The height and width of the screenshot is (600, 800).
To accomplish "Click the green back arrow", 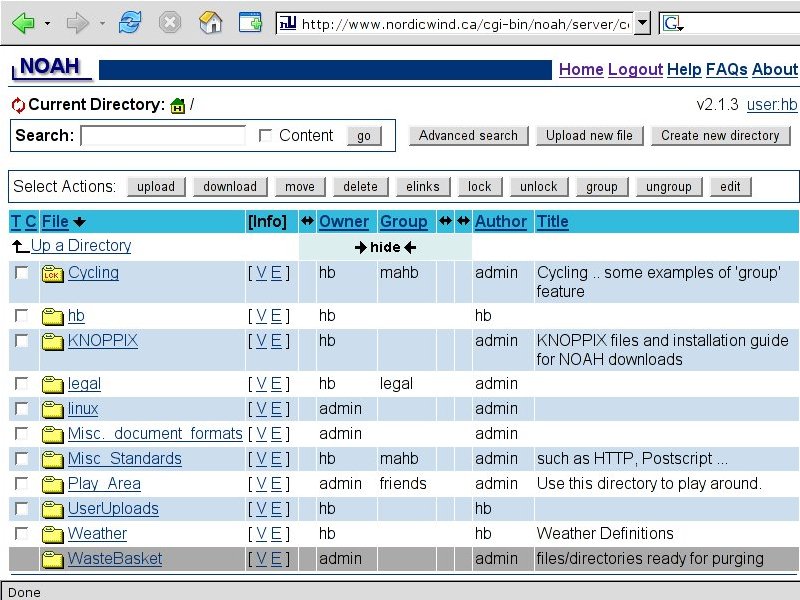I will pos(22,23).
